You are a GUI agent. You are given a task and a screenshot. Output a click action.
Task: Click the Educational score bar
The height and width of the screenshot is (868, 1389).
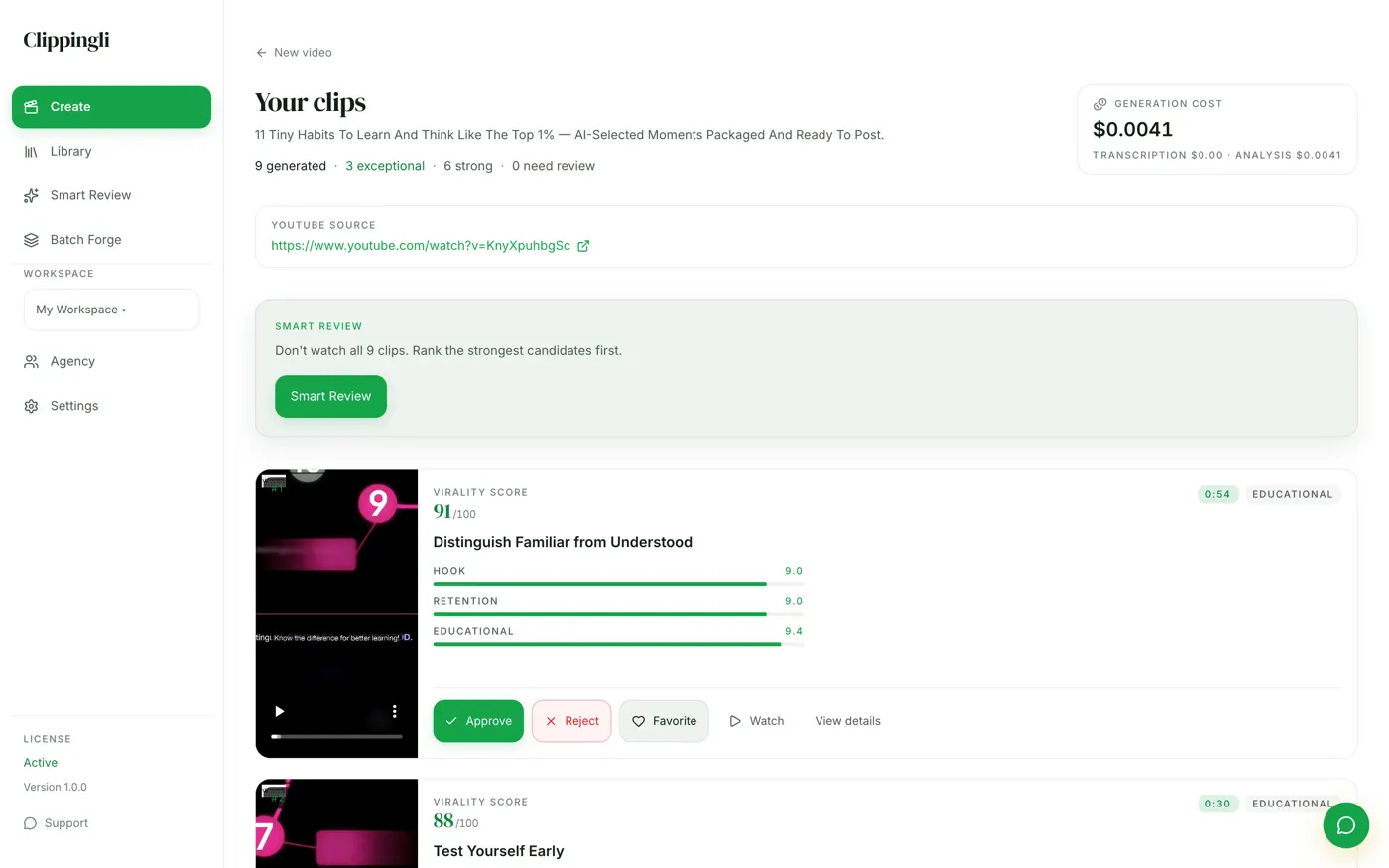coord(618,644)
